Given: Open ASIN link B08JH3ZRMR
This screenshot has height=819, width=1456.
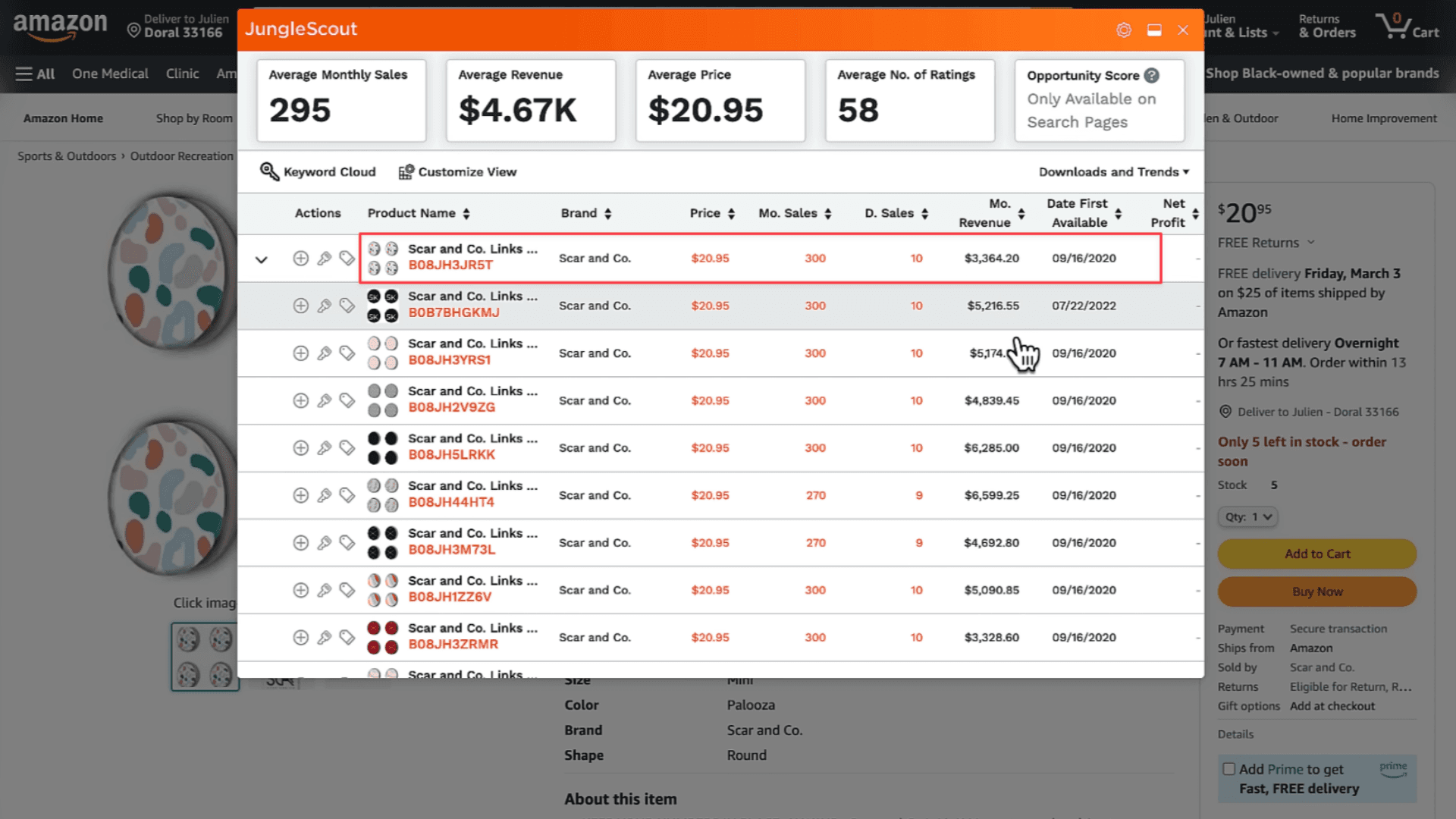Looking at the screenshot, I should click(453, 645).
